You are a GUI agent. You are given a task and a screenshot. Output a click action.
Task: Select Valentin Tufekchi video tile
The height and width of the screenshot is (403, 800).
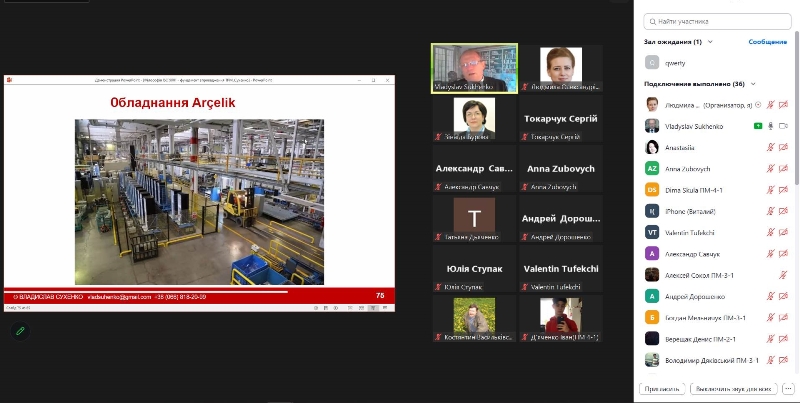coord(561,268)
